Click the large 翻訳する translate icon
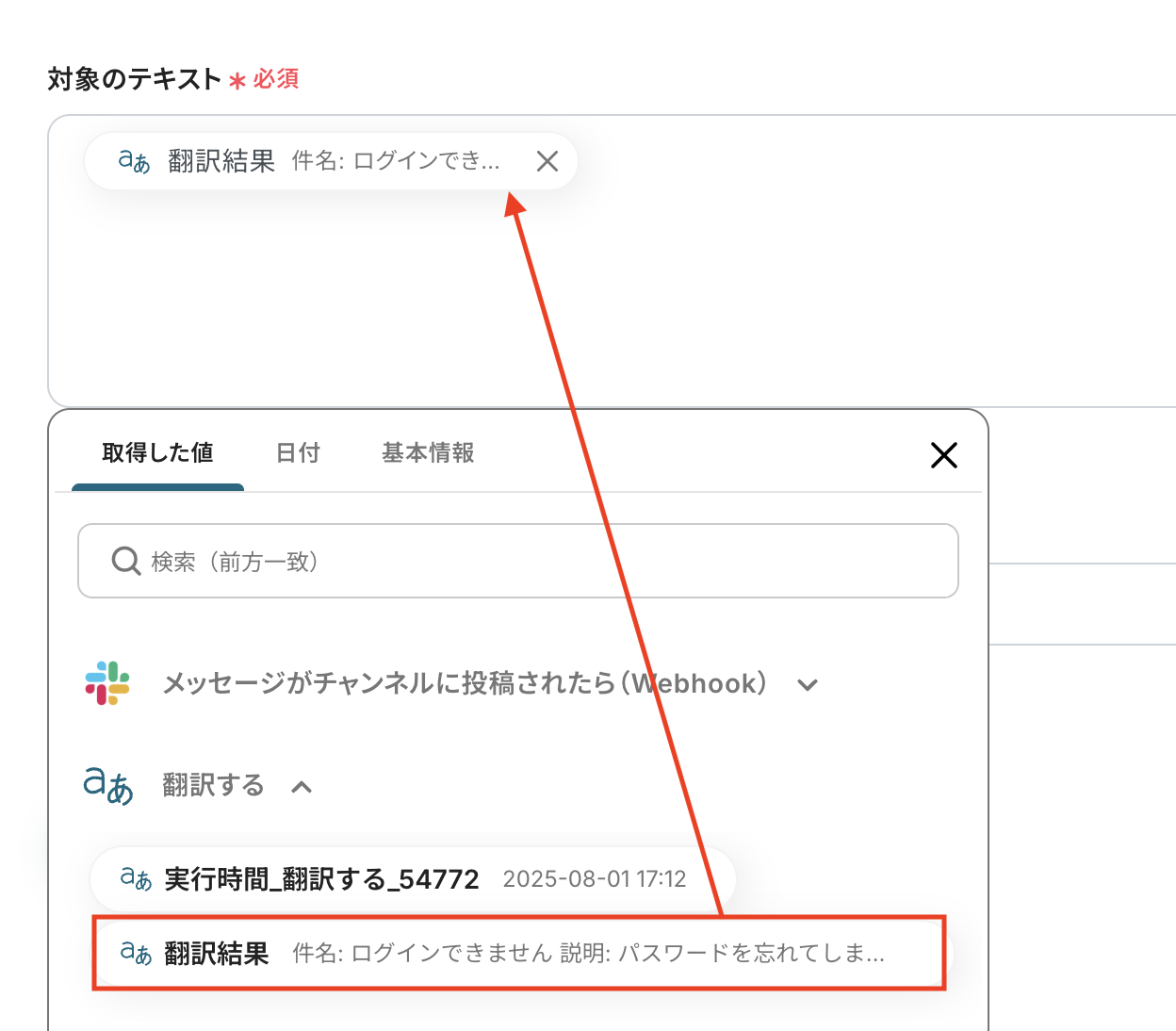The height and width of the screenshot is (1031, 1176). click(x=108, y=785)
